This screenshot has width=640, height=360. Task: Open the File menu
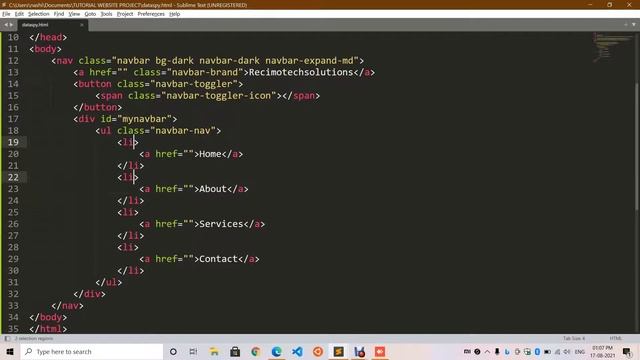pos(6,14)
